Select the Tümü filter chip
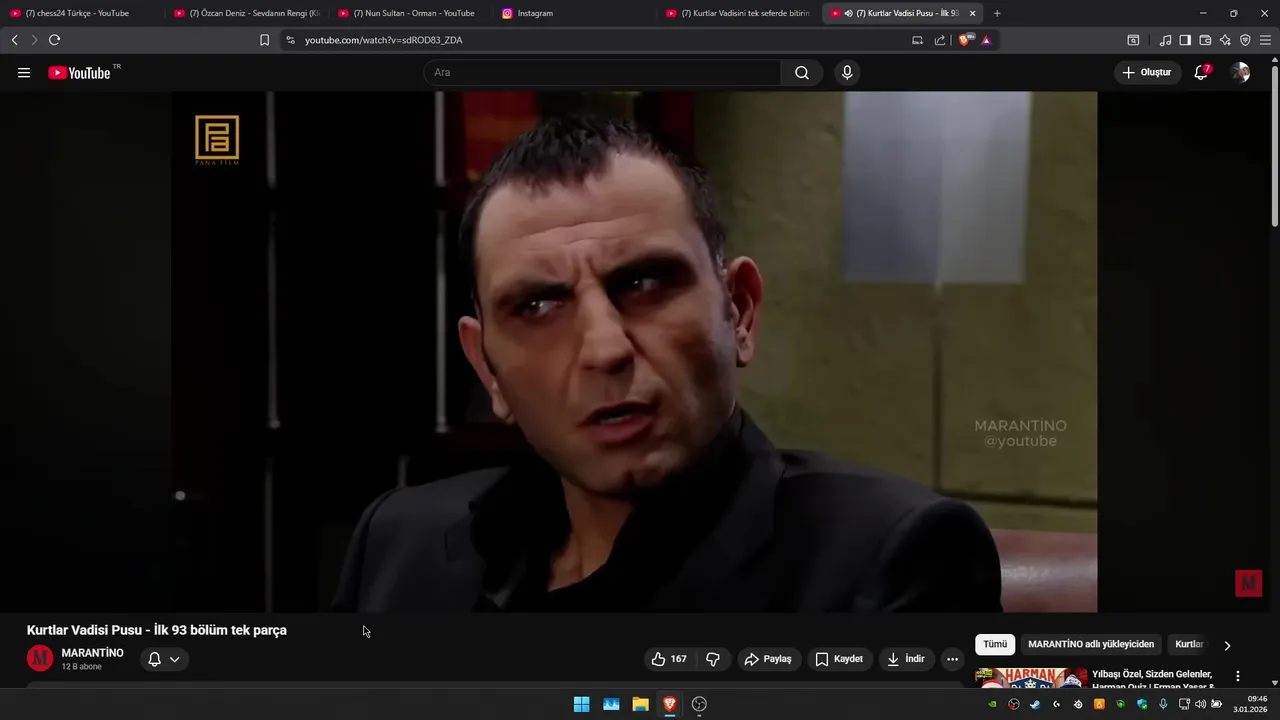This screenshot has width=1280, height=720. pos(995,645)
